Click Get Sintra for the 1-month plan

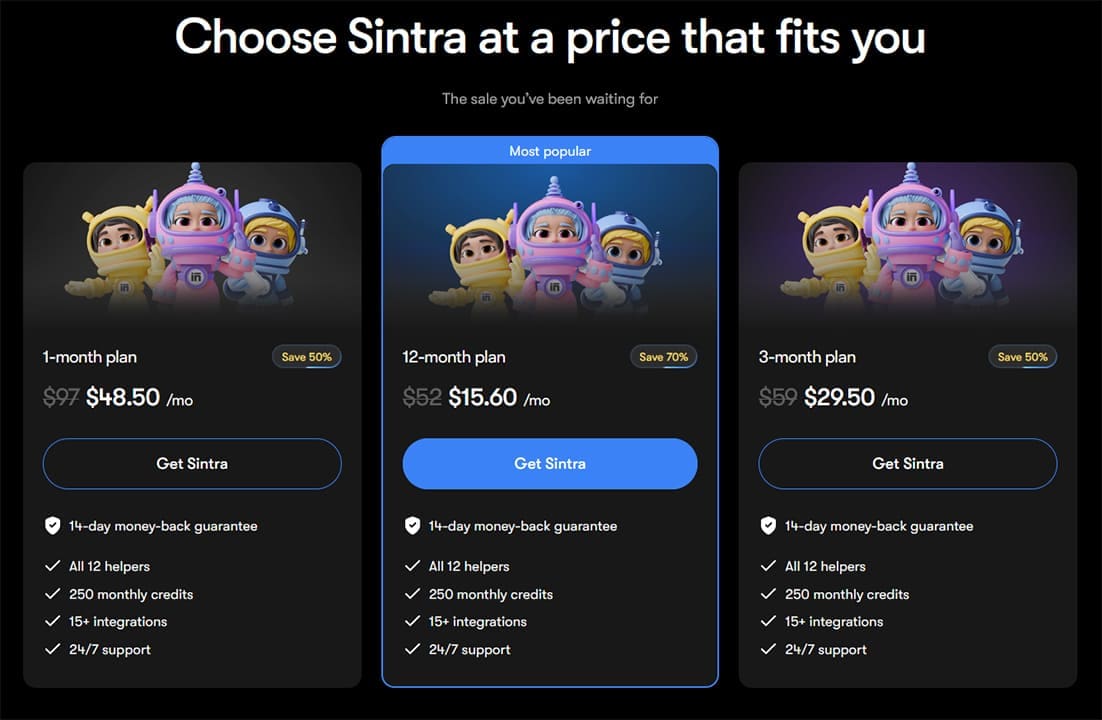point(192,464)
